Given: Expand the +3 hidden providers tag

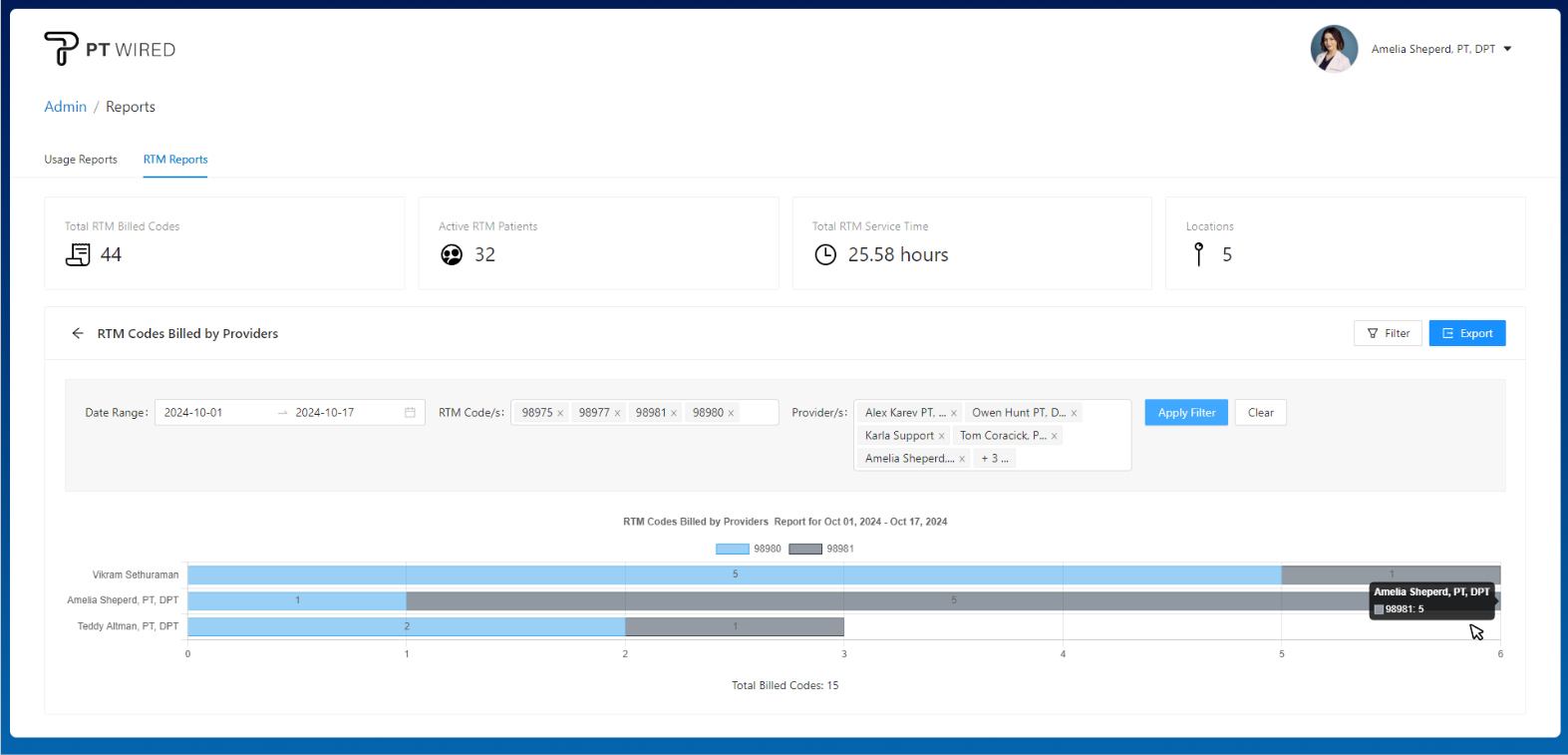Looking at the screenshot, I should point(994,459).
